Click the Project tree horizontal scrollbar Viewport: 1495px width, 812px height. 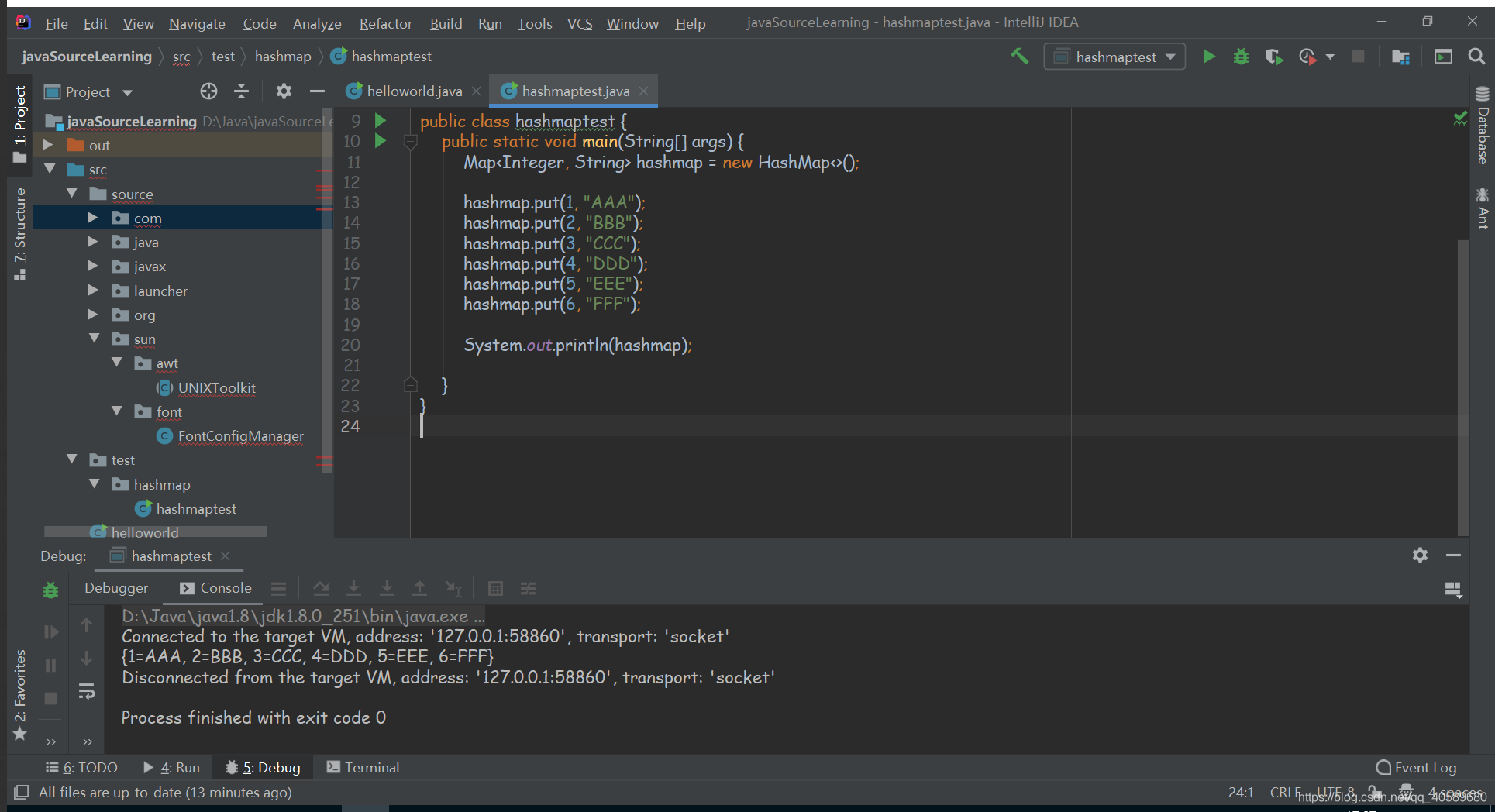tap(156, 532)
